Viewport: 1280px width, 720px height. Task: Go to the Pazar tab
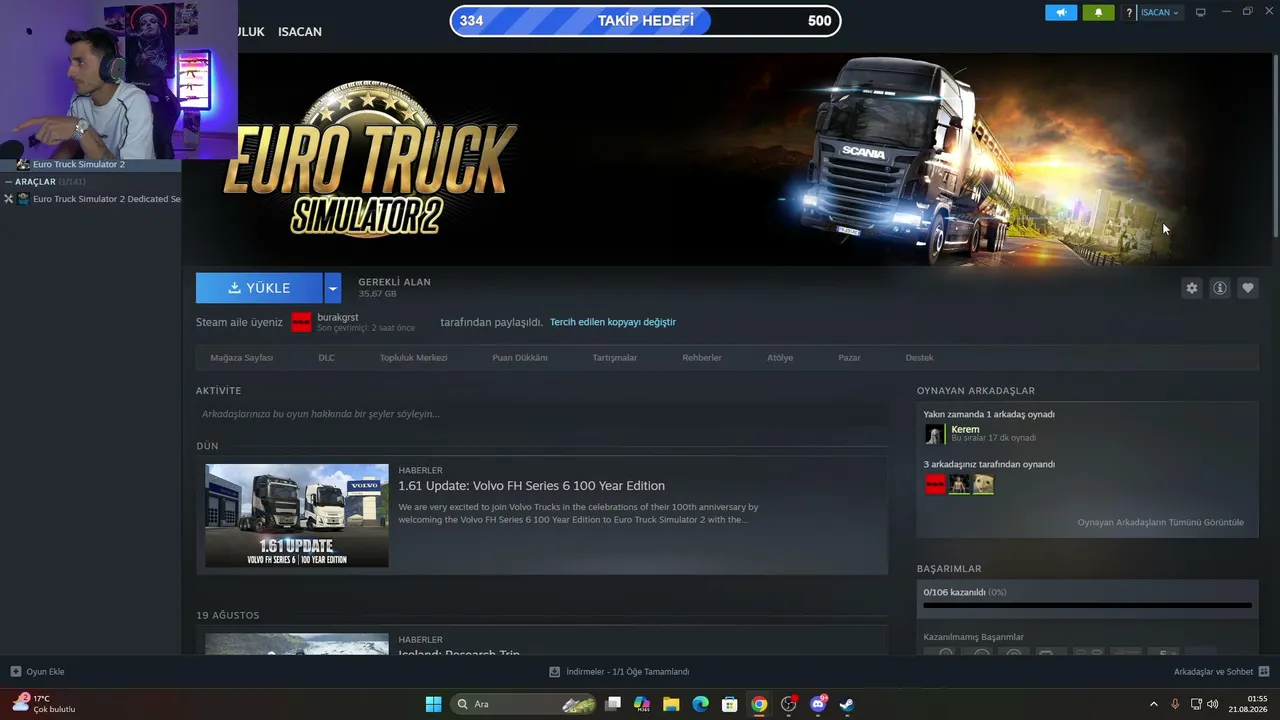[849, 357]
